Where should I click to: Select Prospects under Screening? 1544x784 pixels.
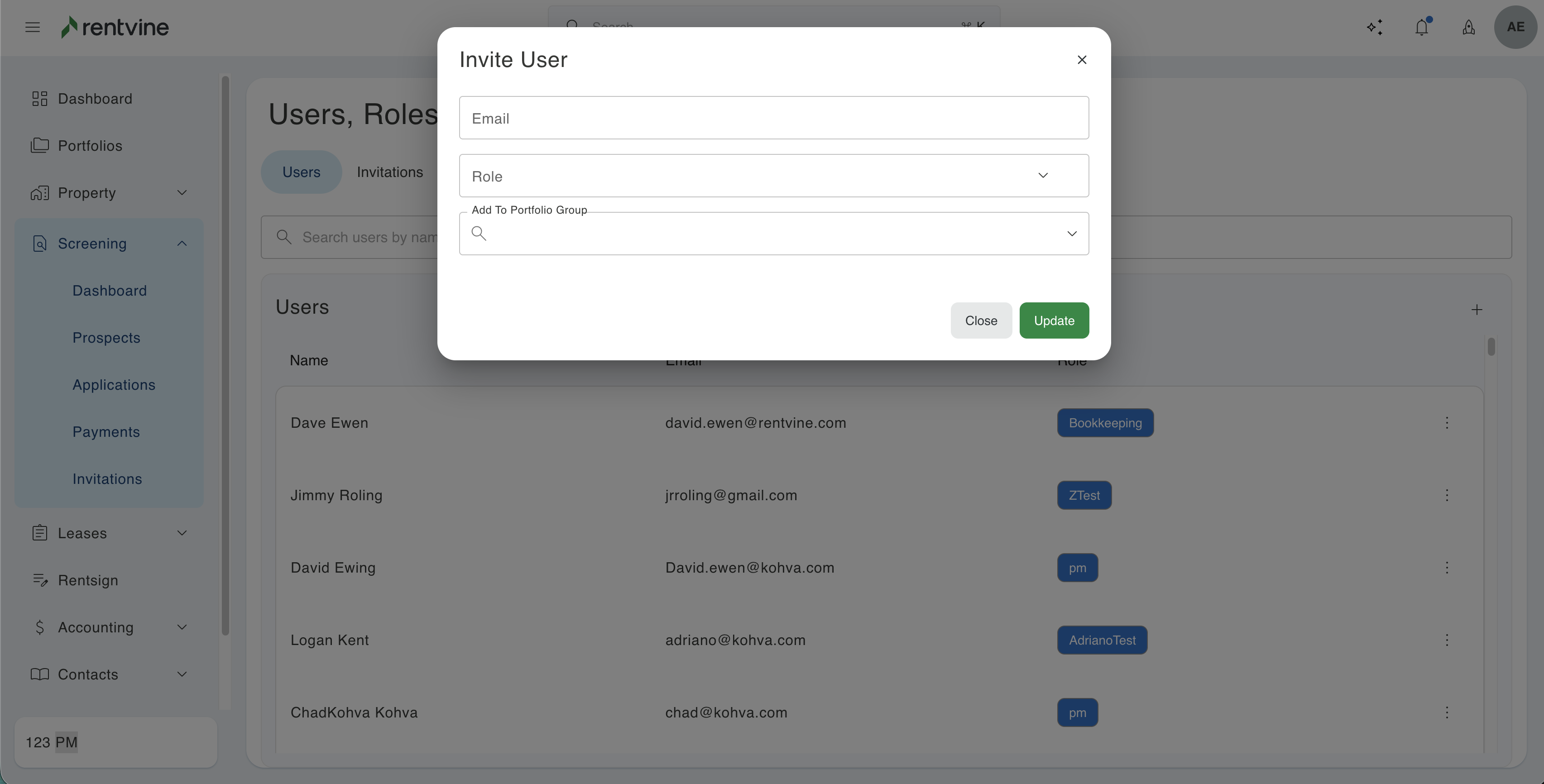point(106,338)
